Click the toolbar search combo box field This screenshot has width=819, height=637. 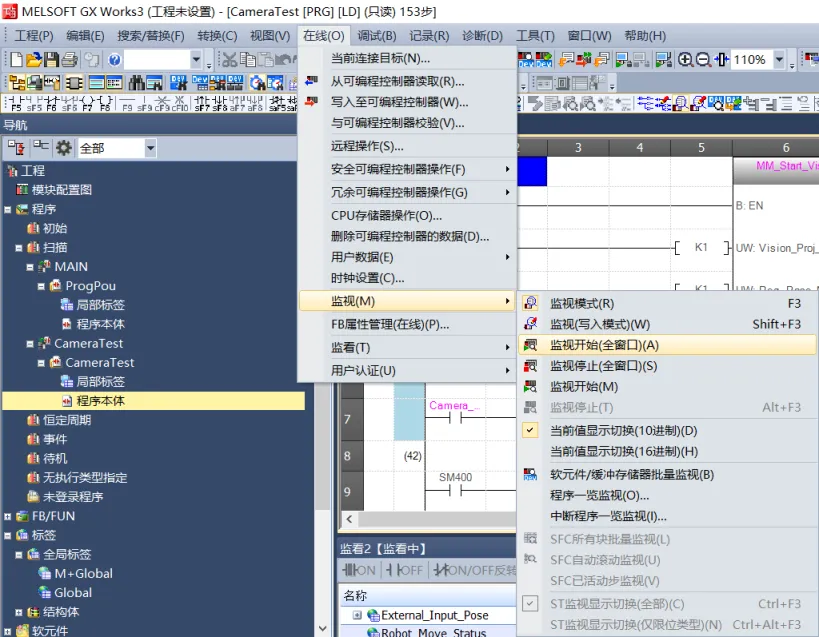[x=157, y=60]
